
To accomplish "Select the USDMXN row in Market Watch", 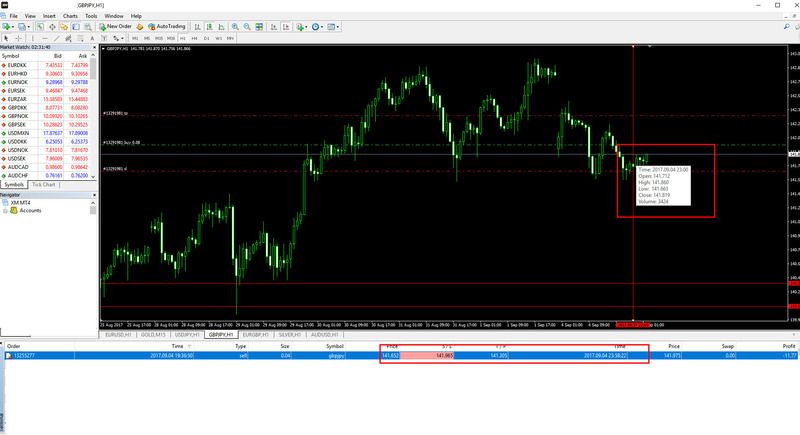I will pos(45,133).
